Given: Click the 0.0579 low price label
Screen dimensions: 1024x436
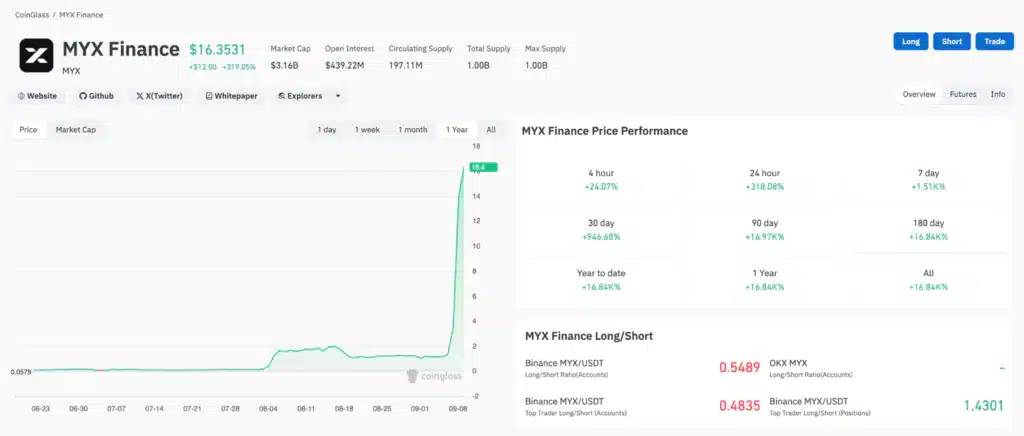Looking at the screenshot, I should [x=21, y=372].
